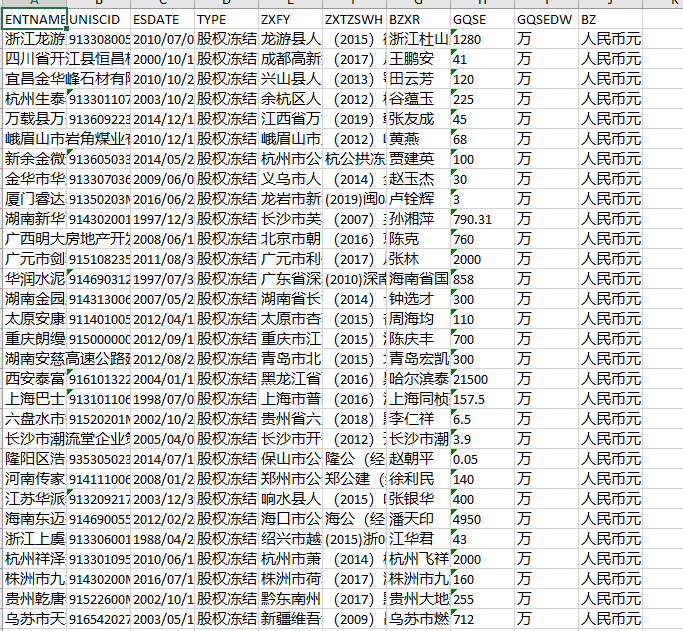Viewport: 683px width, 631px height.
Task: Select the ZXFY header cell
Action: click(291, 19)
